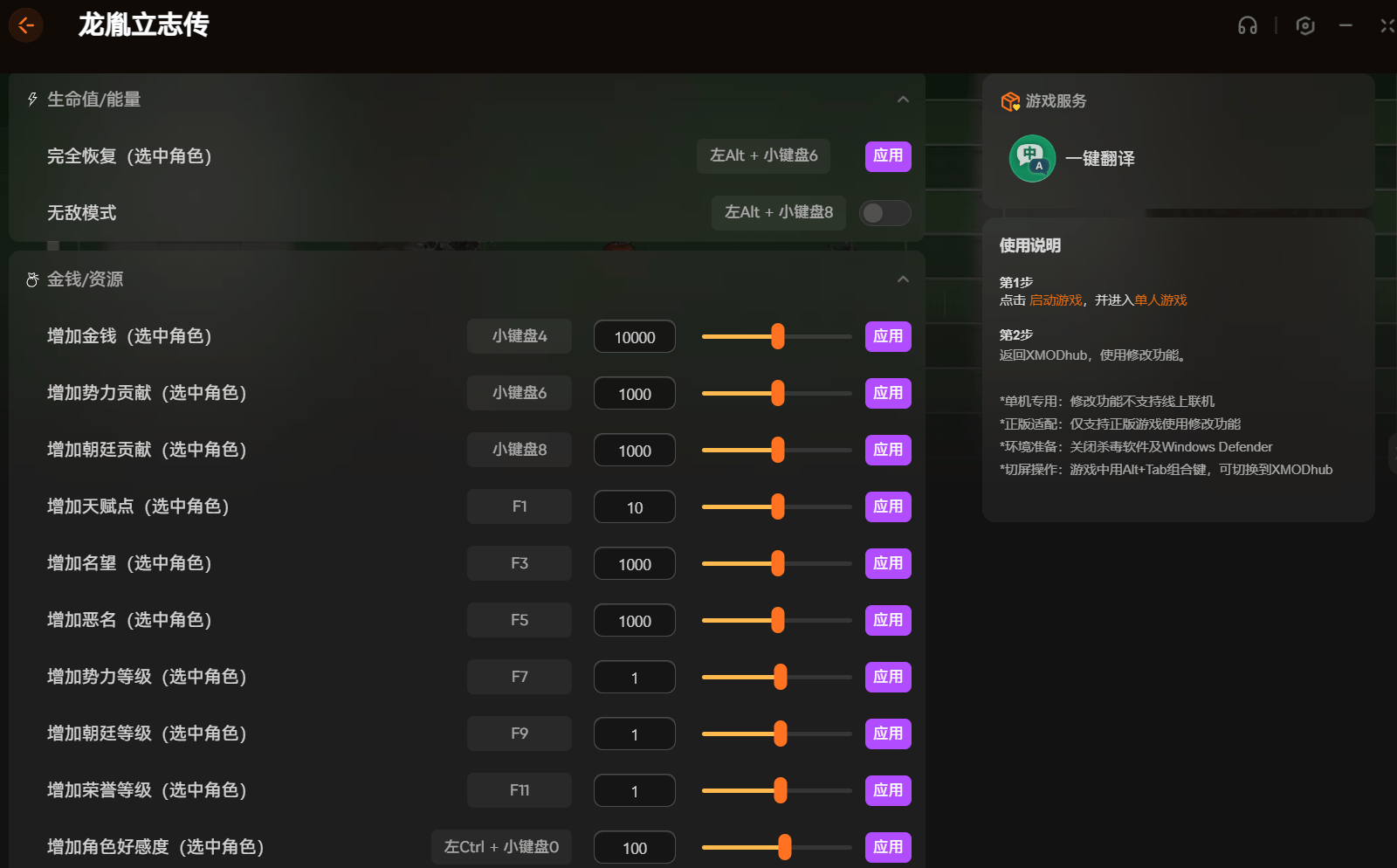
Task: Click the one-key translate icon
Action: pyautogui.click(x=1032, y=158)
